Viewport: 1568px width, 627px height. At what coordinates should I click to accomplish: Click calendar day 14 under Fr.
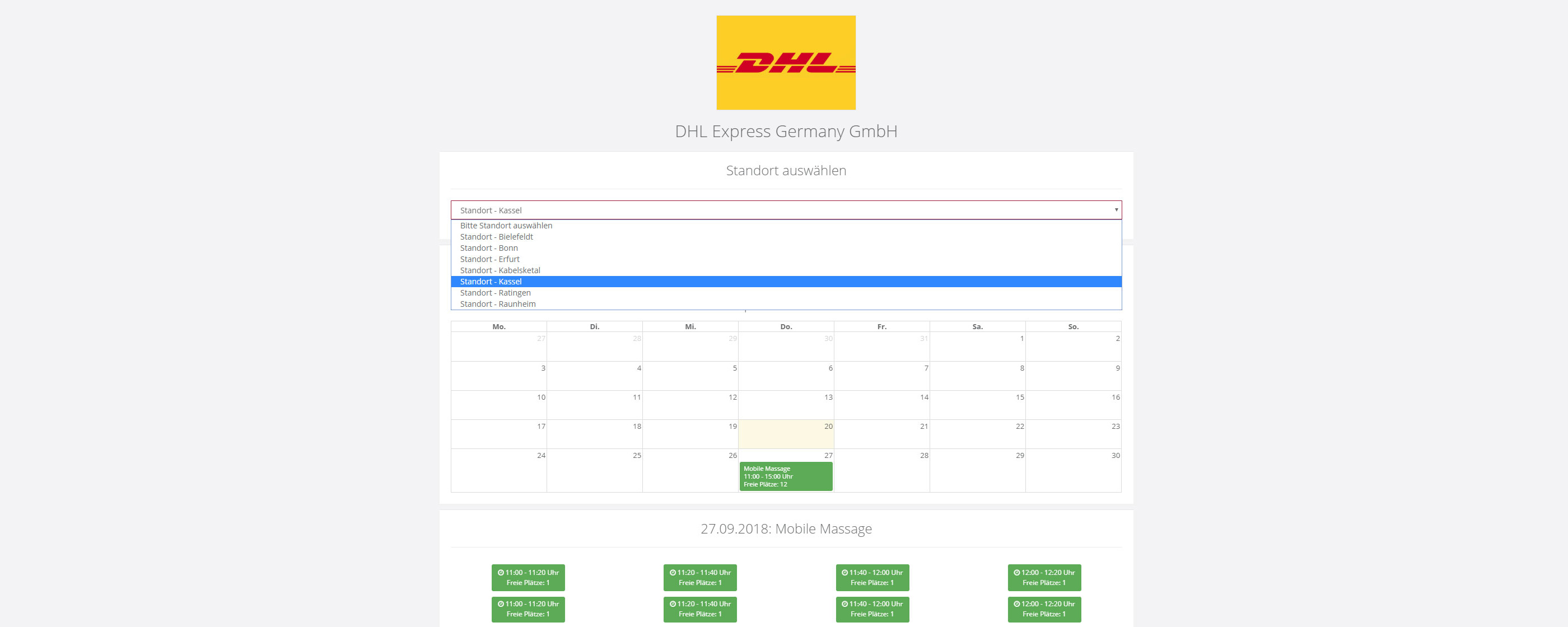point(882,405)
